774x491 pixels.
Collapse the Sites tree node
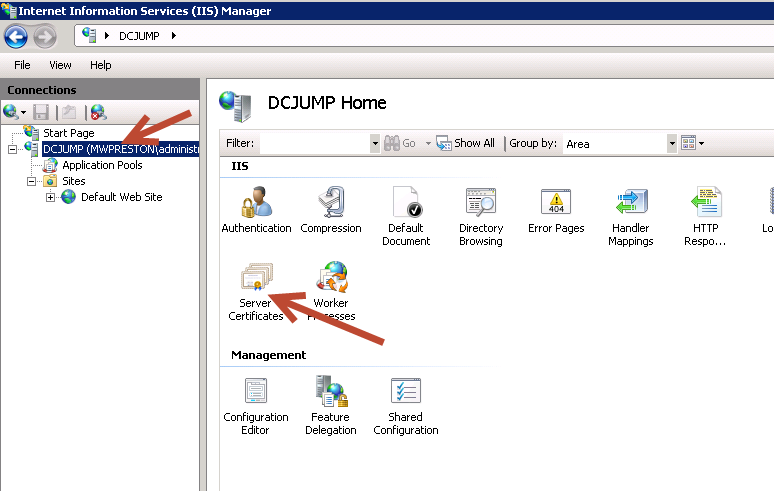pos(32,182)
